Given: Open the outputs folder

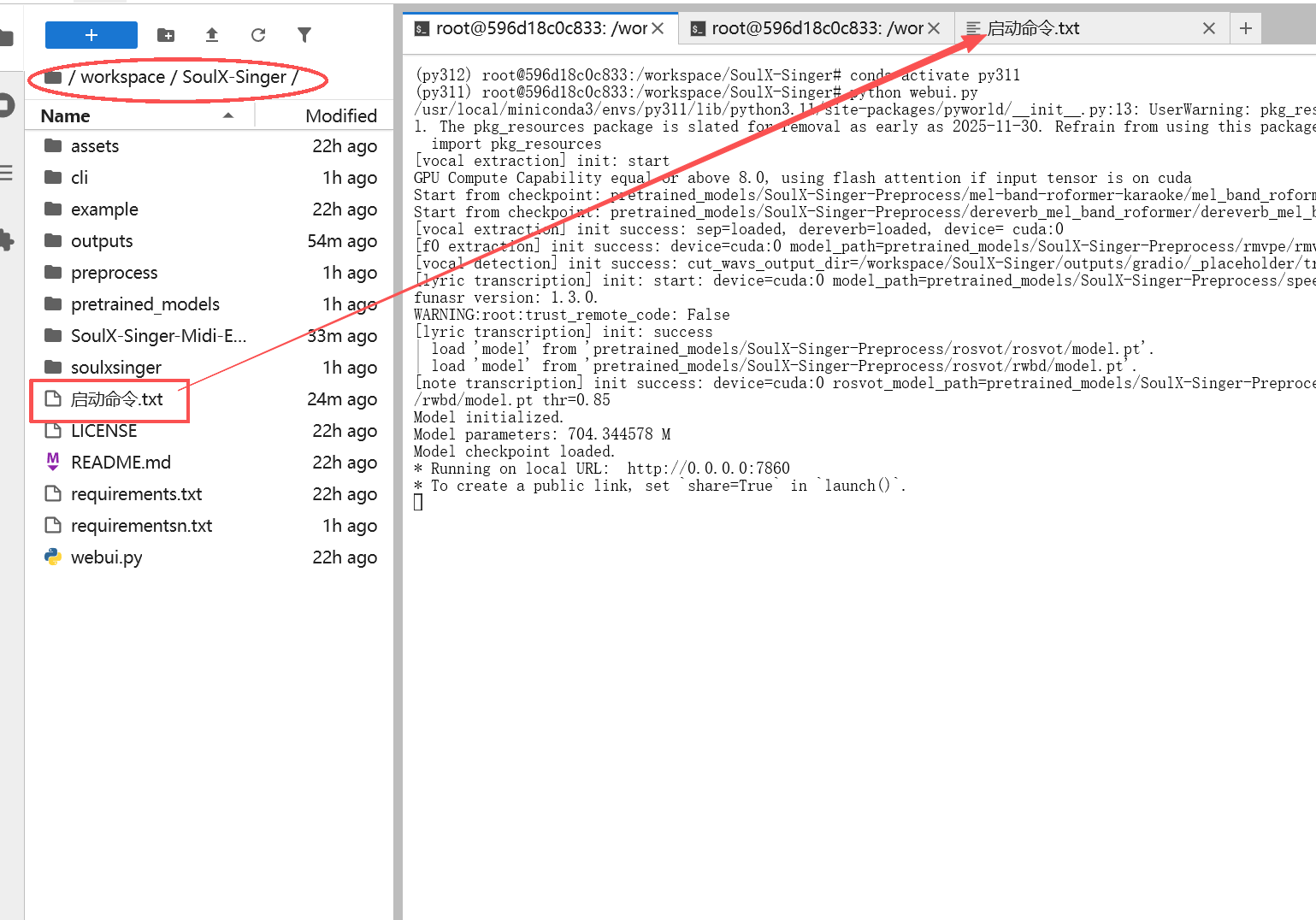Looking at the screenshot, I should (102, 241).
